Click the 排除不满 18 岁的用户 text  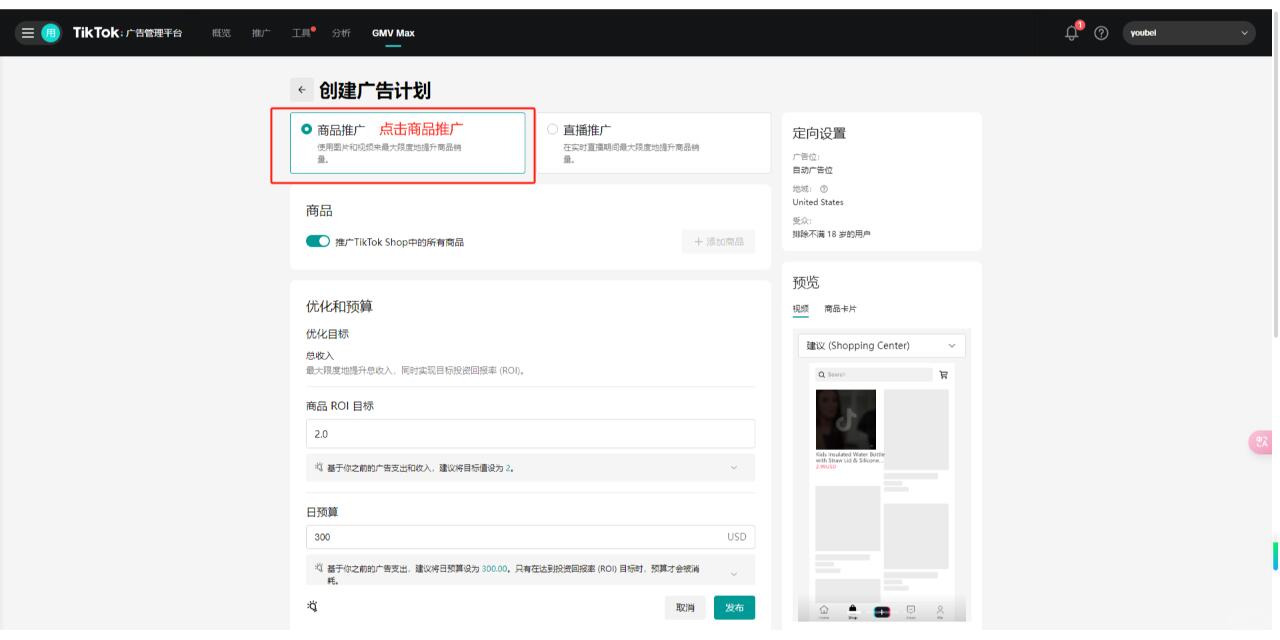click(x=831, y=234)
